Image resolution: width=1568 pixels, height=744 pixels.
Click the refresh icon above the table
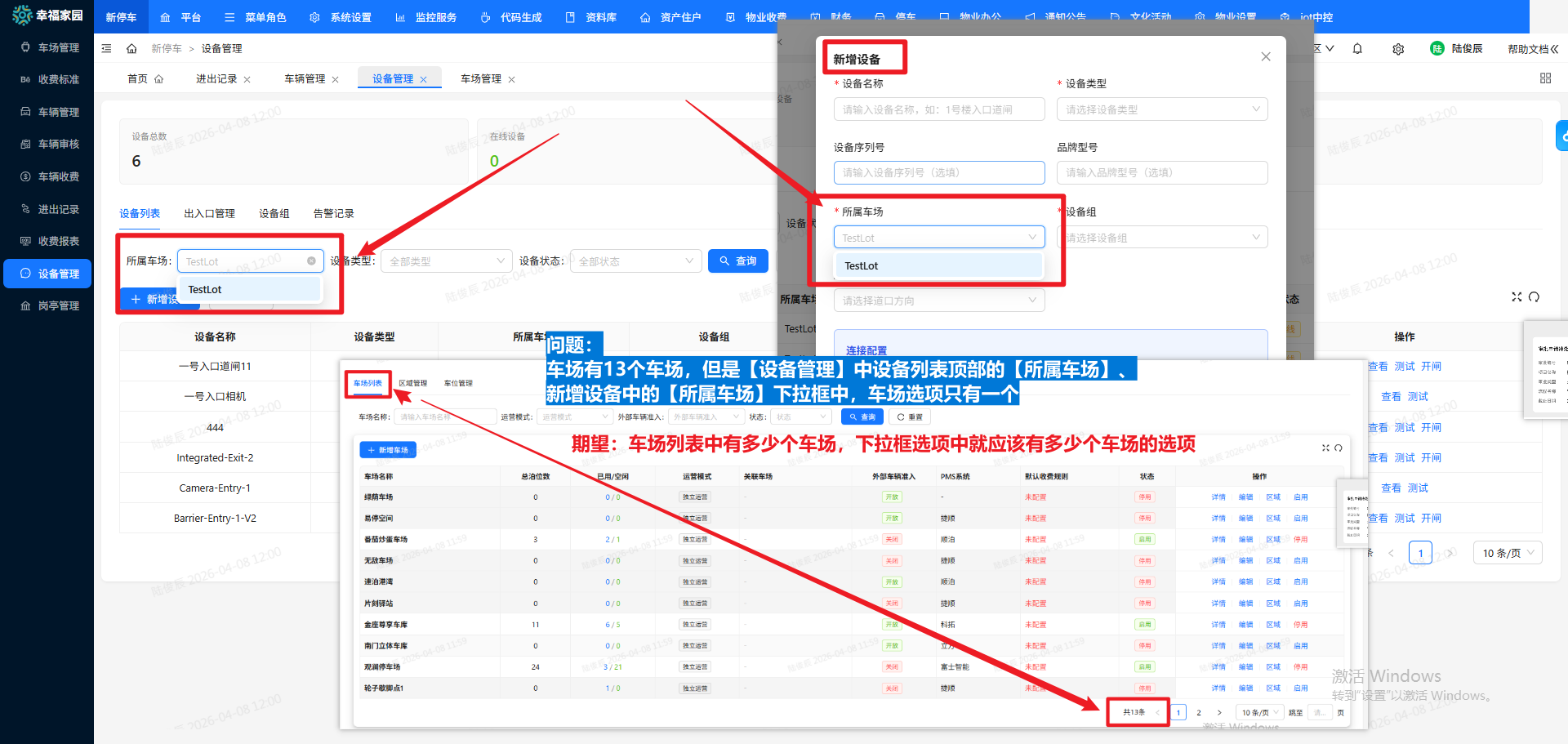pyautogui.click(x=1534, y=297)
